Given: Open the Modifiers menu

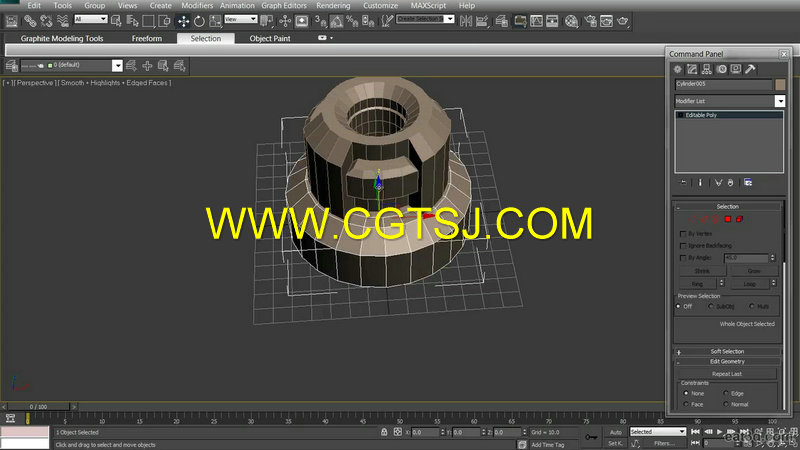Looking at the screenshot, I should pyautogui.click(x=197, y=6).
